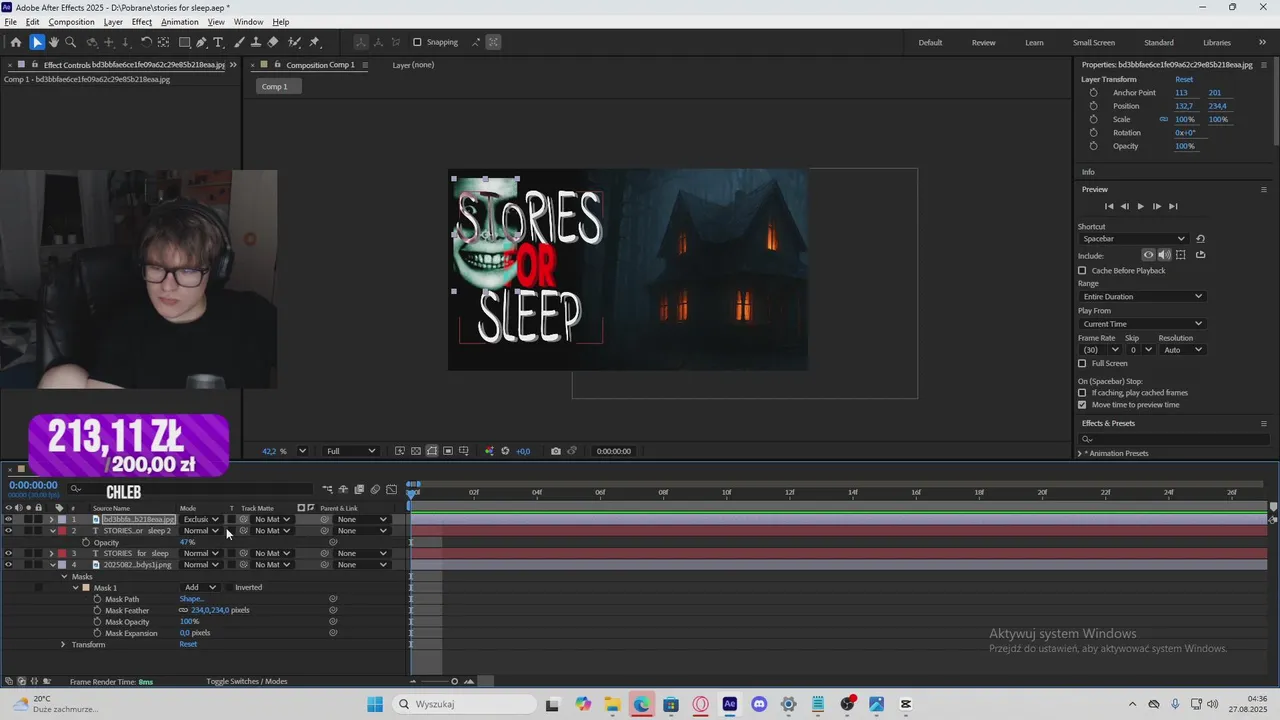Image resolution: width=1280 pixels, height=720 pixels.
Task: Open Discord from the taskbar
Action: 759,704
